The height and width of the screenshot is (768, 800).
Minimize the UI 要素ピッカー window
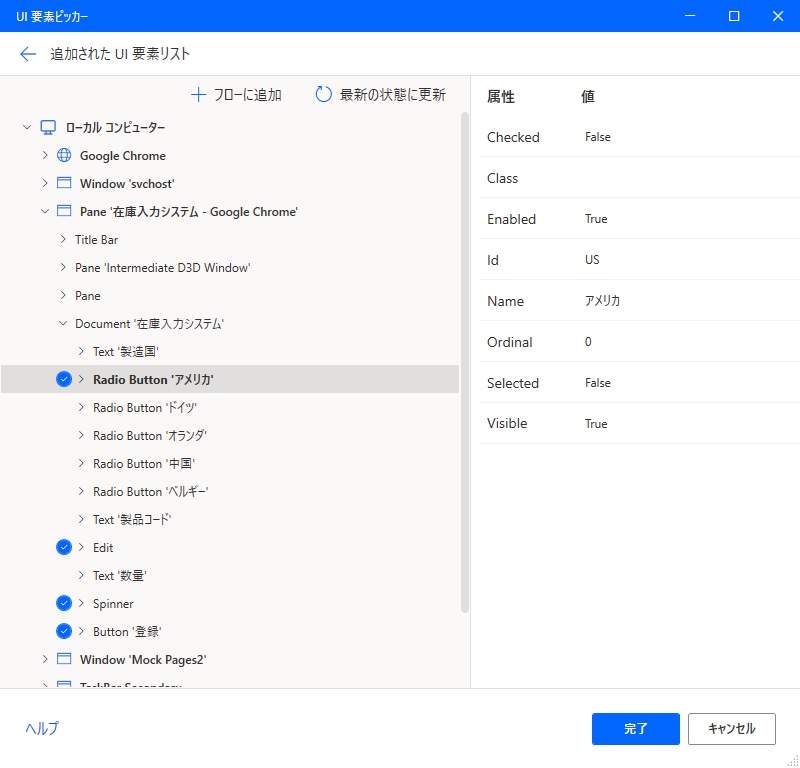[690, 16]
